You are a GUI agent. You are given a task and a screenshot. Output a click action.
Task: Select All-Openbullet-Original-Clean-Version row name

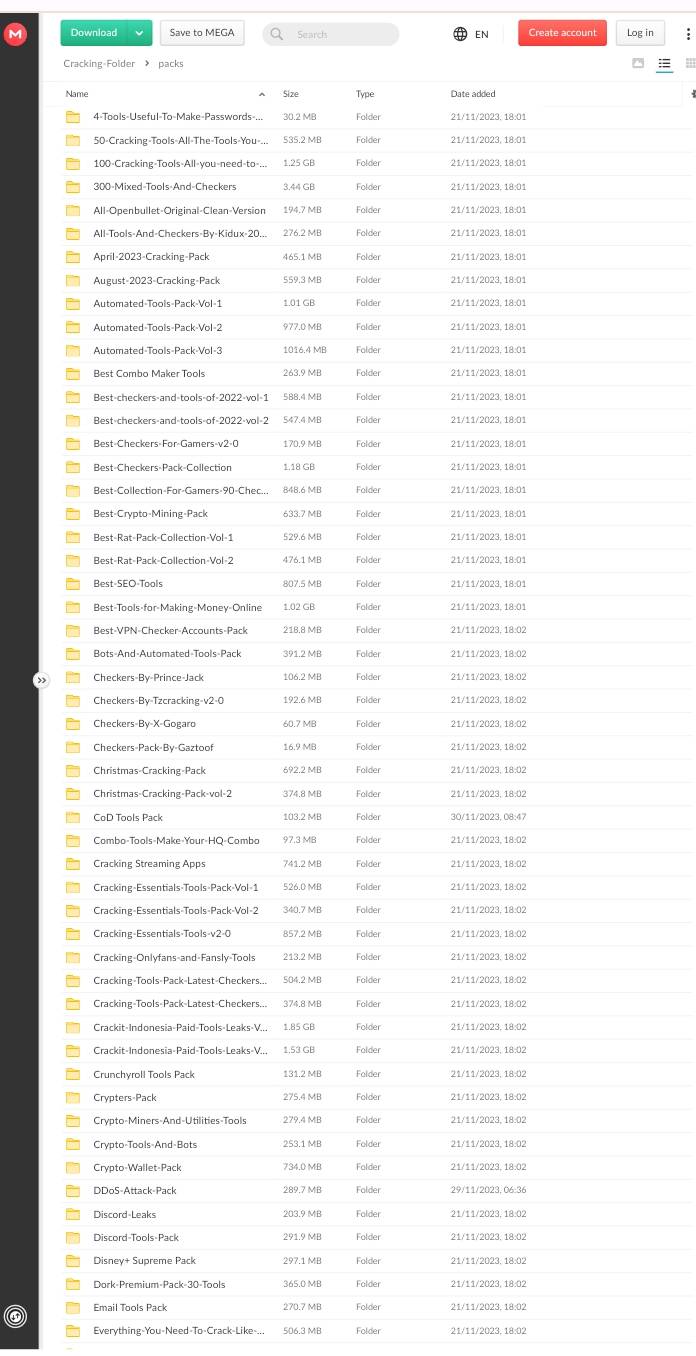click(x=179, y=210)
